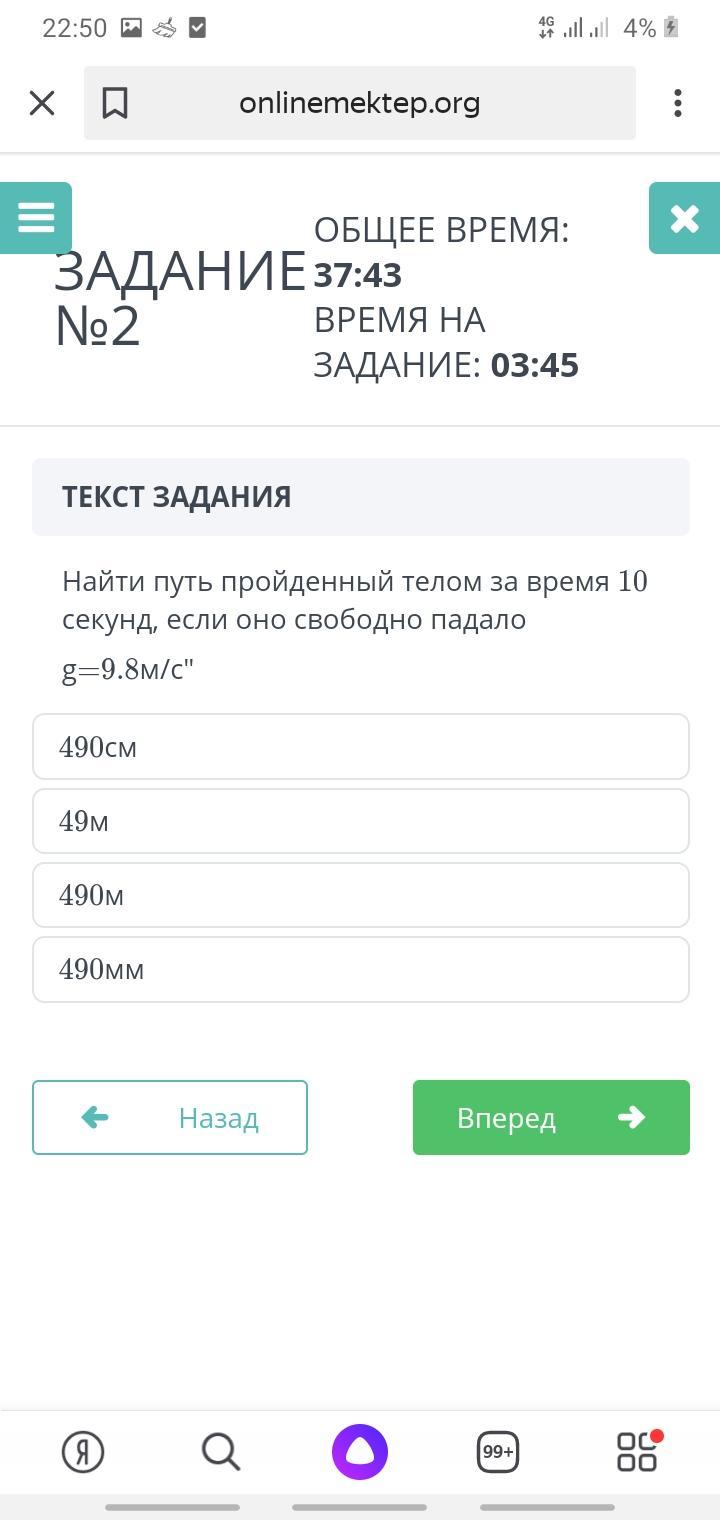Select answer option 49м
The width and height of the screenshot is (720, 1520).
[361, 821]
